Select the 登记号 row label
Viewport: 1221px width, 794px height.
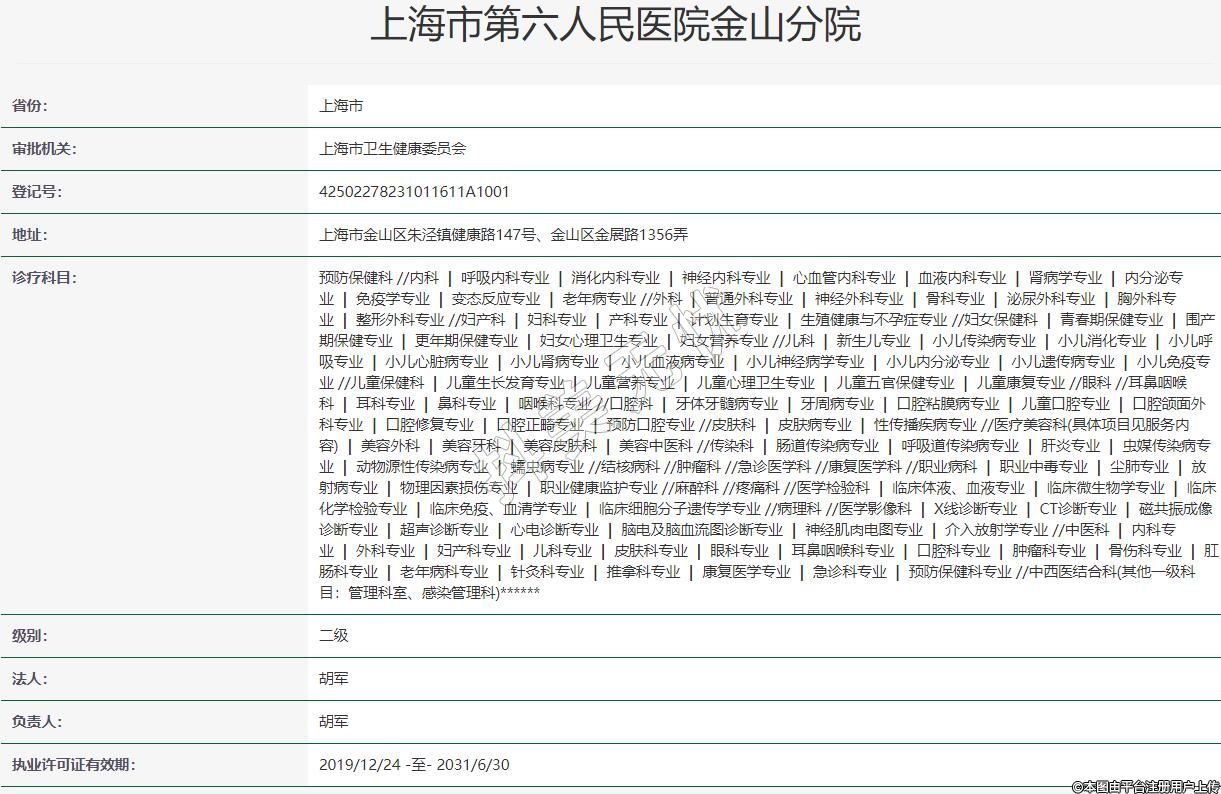(36, 192)
